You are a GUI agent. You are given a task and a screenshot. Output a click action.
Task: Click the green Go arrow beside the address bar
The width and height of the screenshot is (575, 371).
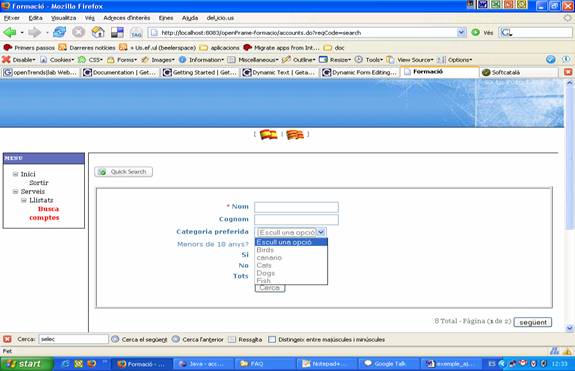point(475,32)
